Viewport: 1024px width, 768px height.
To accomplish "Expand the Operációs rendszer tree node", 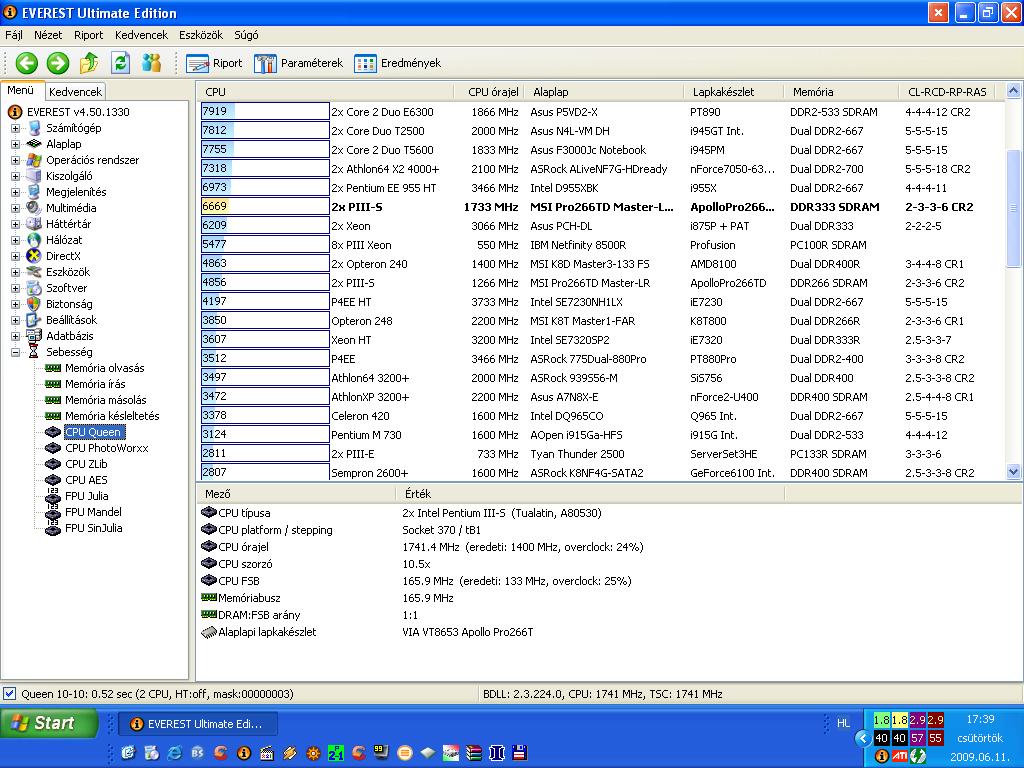I will pyautogui.click(x=15, y=160).
